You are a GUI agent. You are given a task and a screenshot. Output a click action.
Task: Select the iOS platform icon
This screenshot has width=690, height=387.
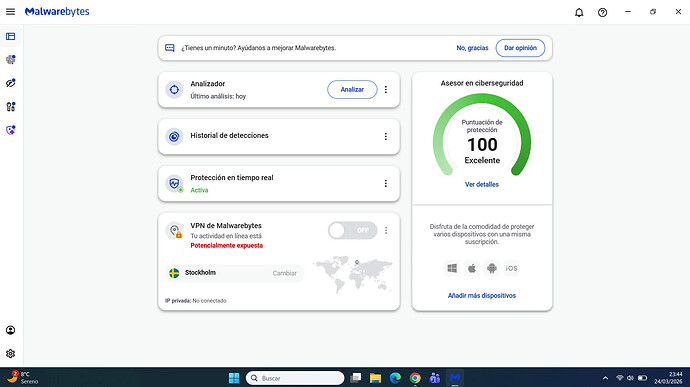point(511,268)
